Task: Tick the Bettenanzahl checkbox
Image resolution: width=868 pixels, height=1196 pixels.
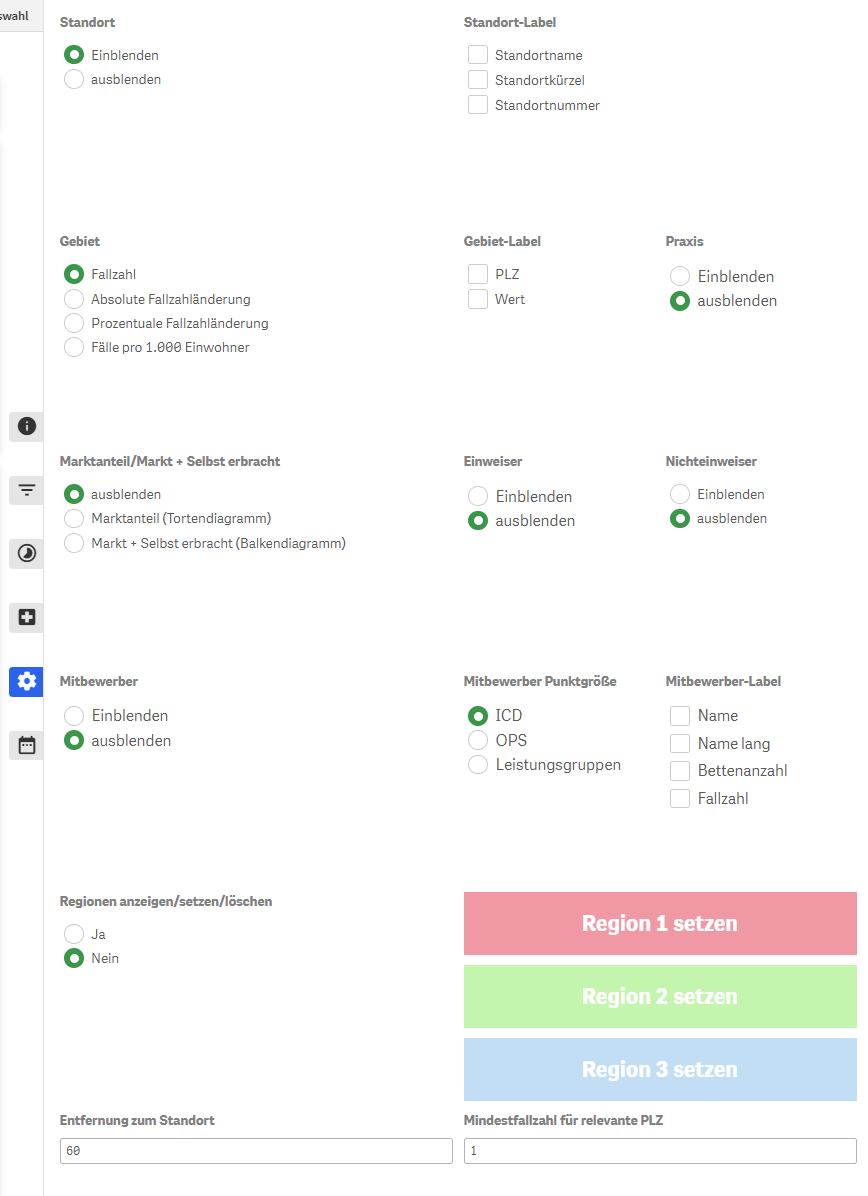Action: (x=680, y=771)
